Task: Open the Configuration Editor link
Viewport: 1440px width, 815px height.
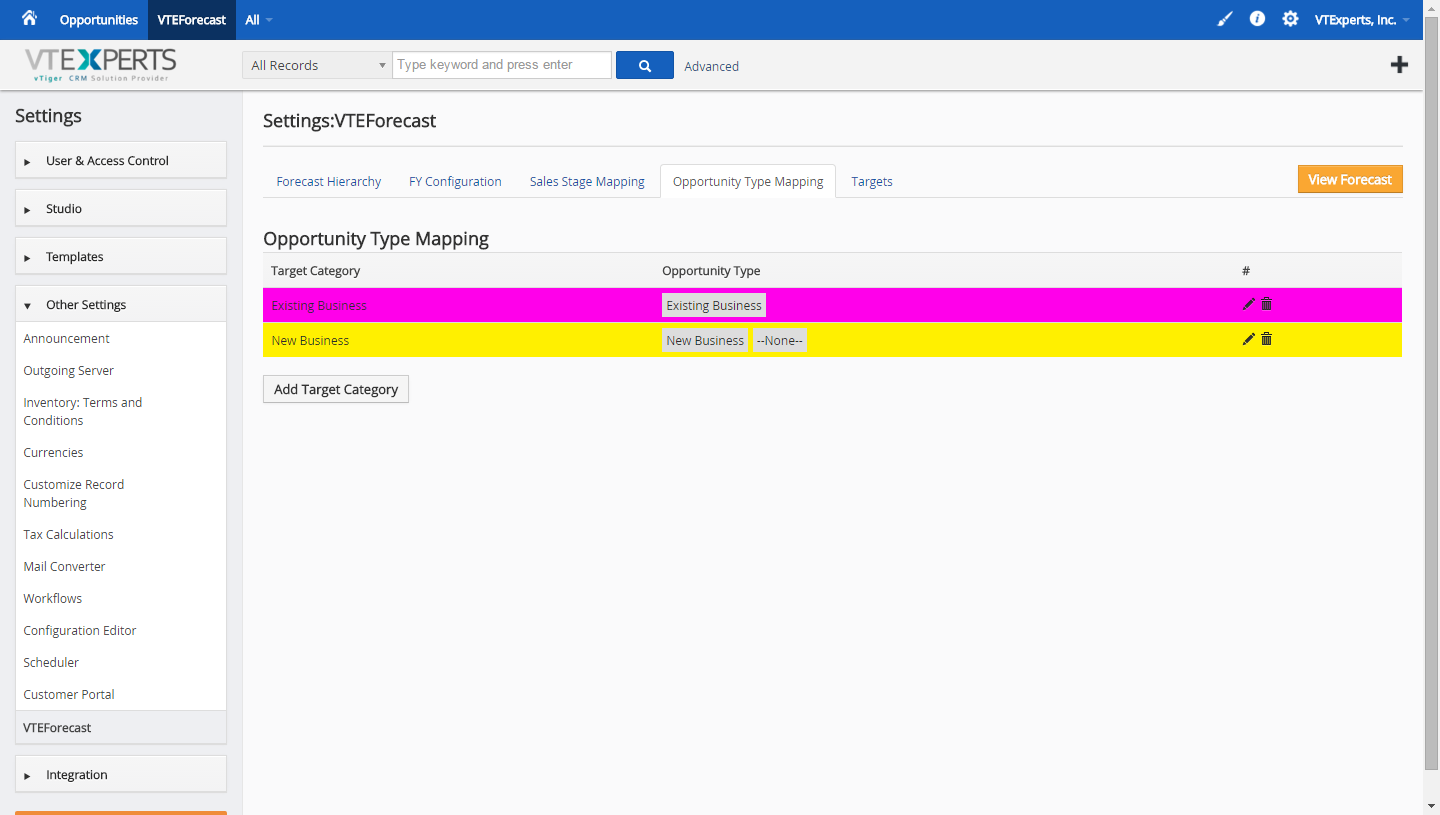Action: point(80,630)
